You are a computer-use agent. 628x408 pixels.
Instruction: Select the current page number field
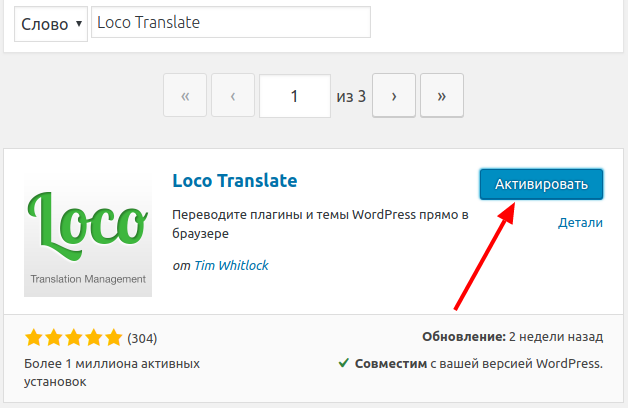click(294, 97)
